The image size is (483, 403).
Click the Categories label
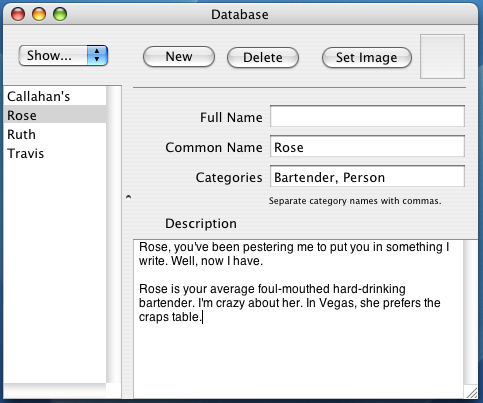229,177
